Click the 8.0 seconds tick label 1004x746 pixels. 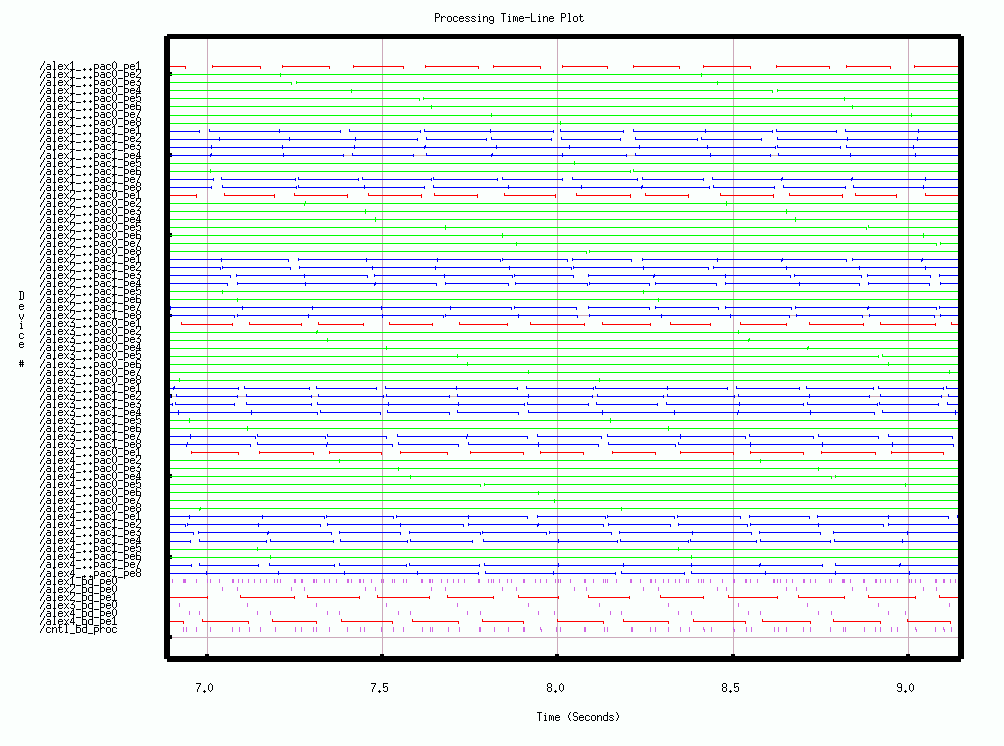point(557,688)
